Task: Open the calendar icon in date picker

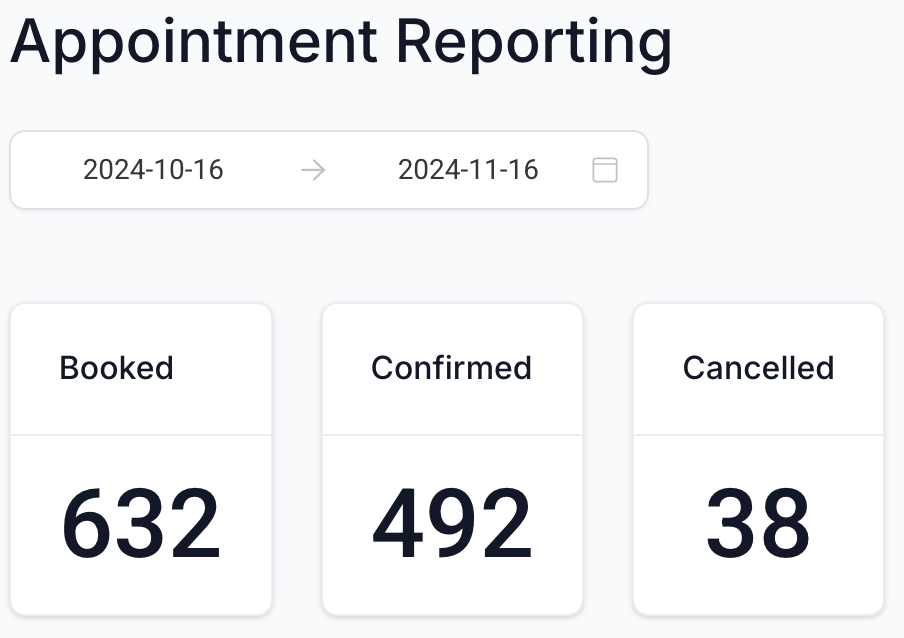Action: 605,170
